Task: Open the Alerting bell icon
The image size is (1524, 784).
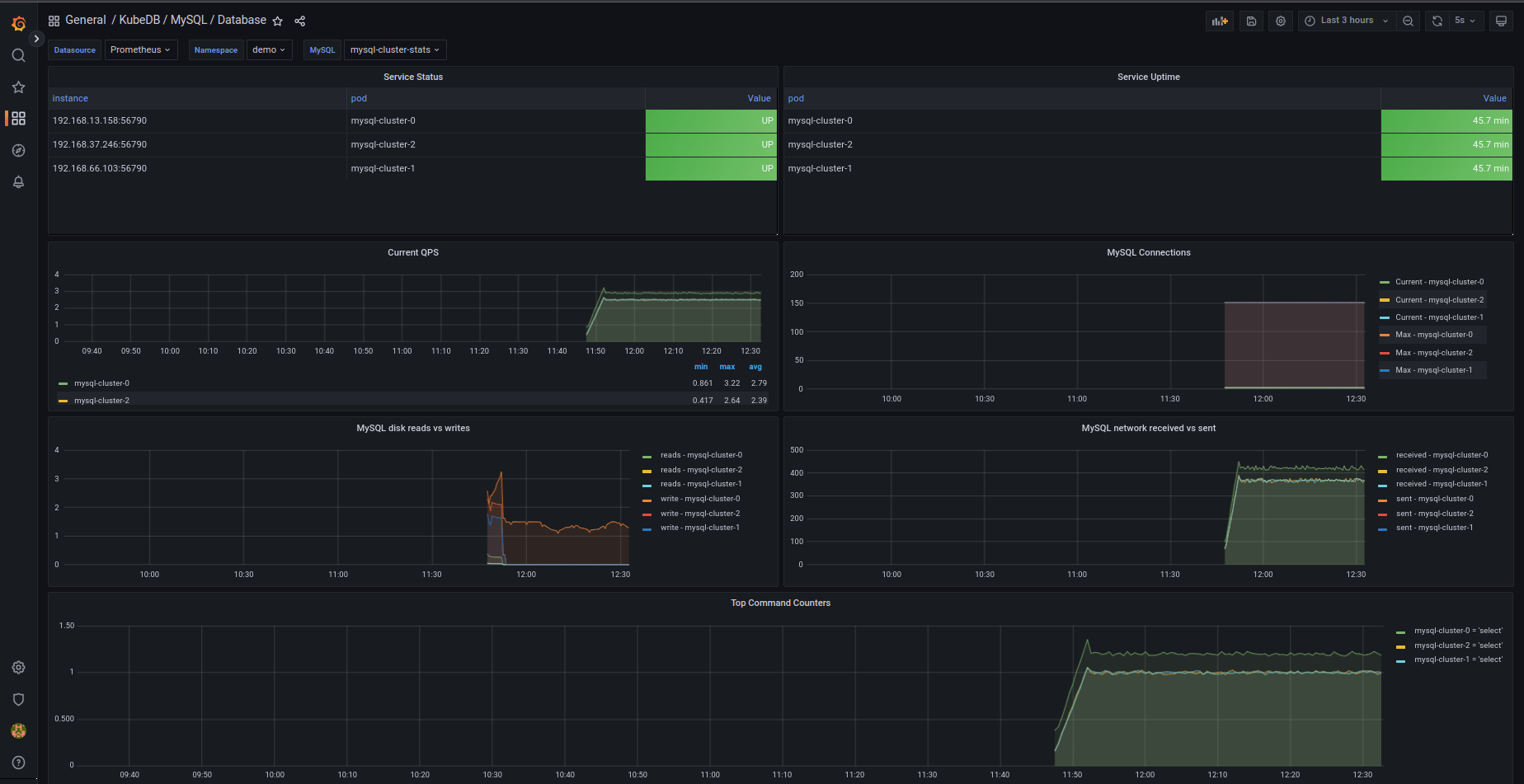Action: point(18,182)
